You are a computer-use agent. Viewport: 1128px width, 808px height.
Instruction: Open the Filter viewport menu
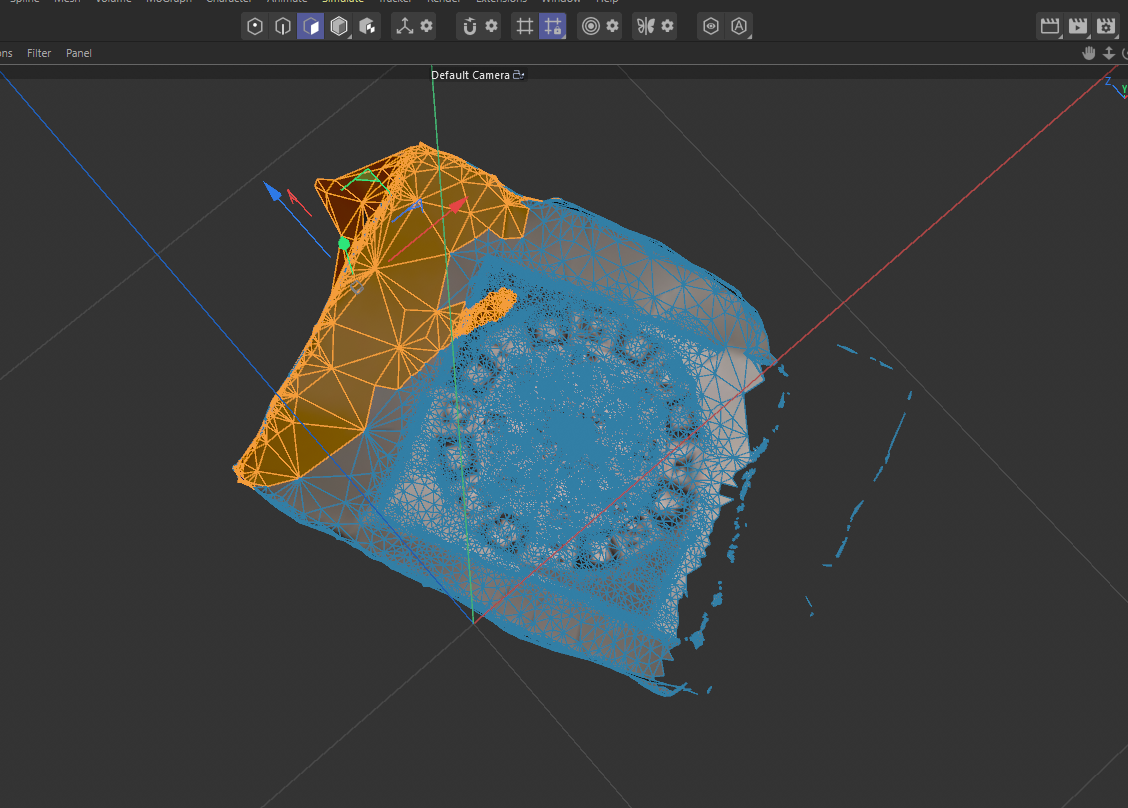(39, 53)
